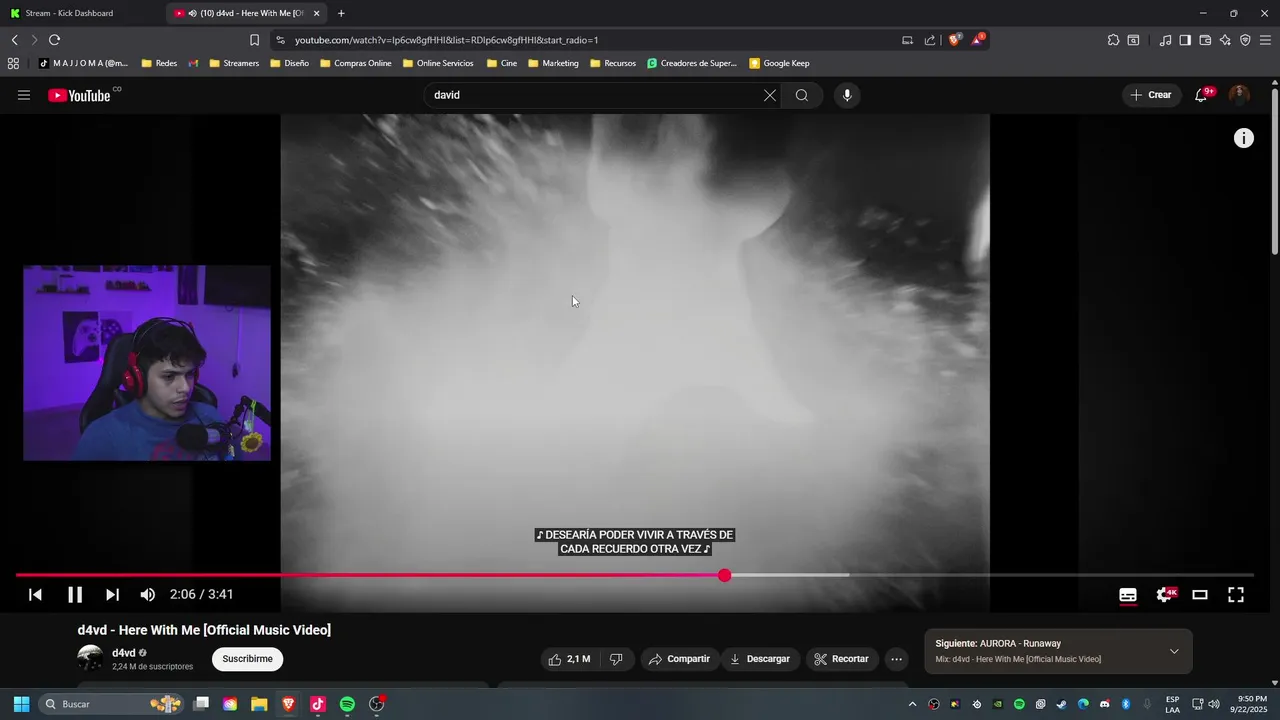Open more actions three-dot menu
1280x720 pixels.
[896, 659]
